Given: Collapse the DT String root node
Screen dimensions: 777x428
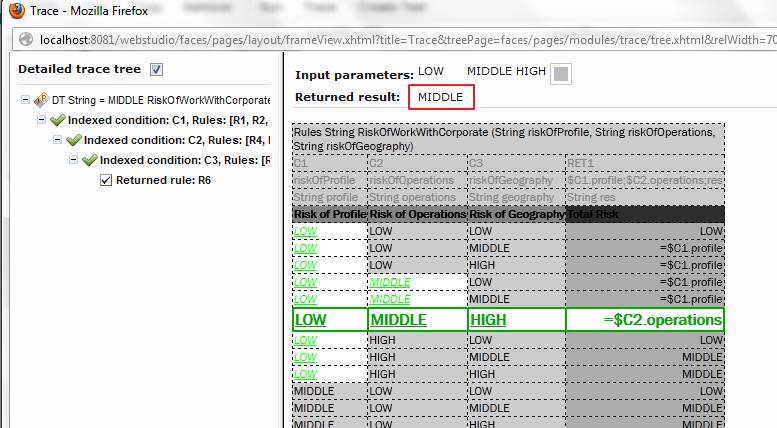Looking at the screenshot, I should 25,100.
